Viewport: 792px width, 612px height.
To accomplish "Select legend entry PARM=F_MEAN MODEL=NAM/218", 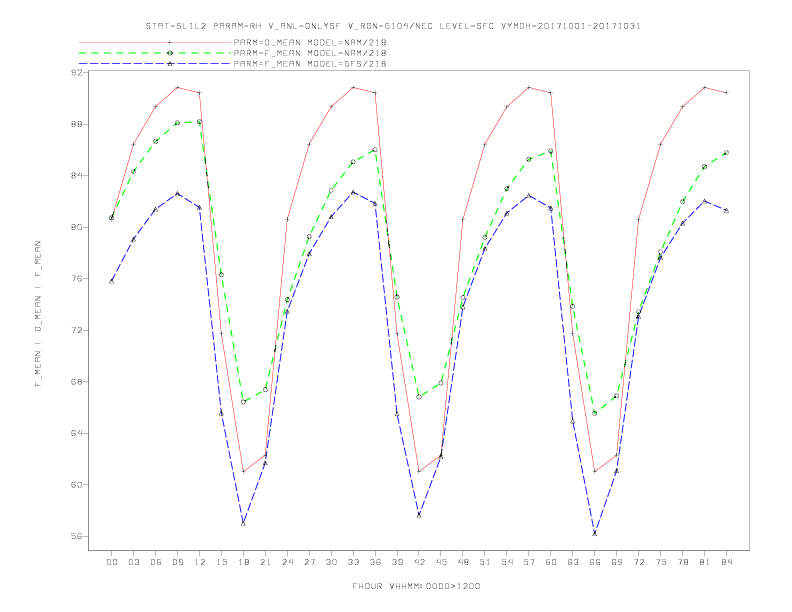I will [x=310, y=53].
